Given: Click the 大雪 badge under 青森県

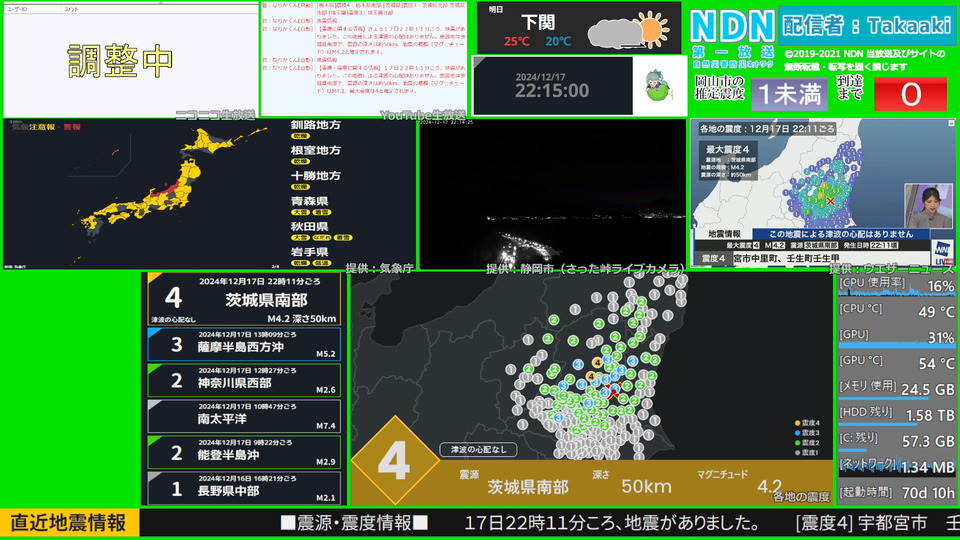Looking at the screenshot, I should (x=300, y=212).
